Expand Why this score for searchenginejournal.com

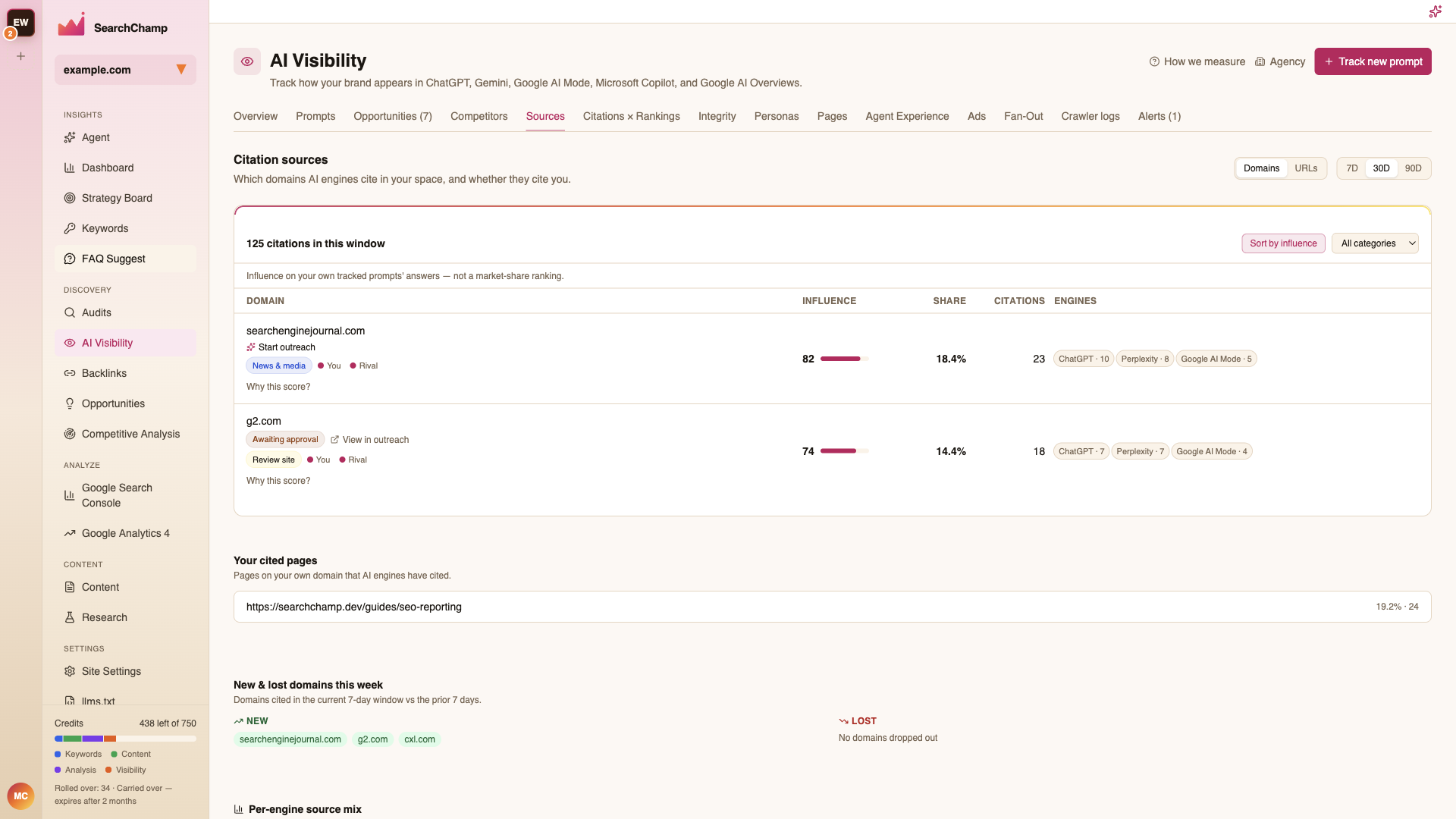278,387
